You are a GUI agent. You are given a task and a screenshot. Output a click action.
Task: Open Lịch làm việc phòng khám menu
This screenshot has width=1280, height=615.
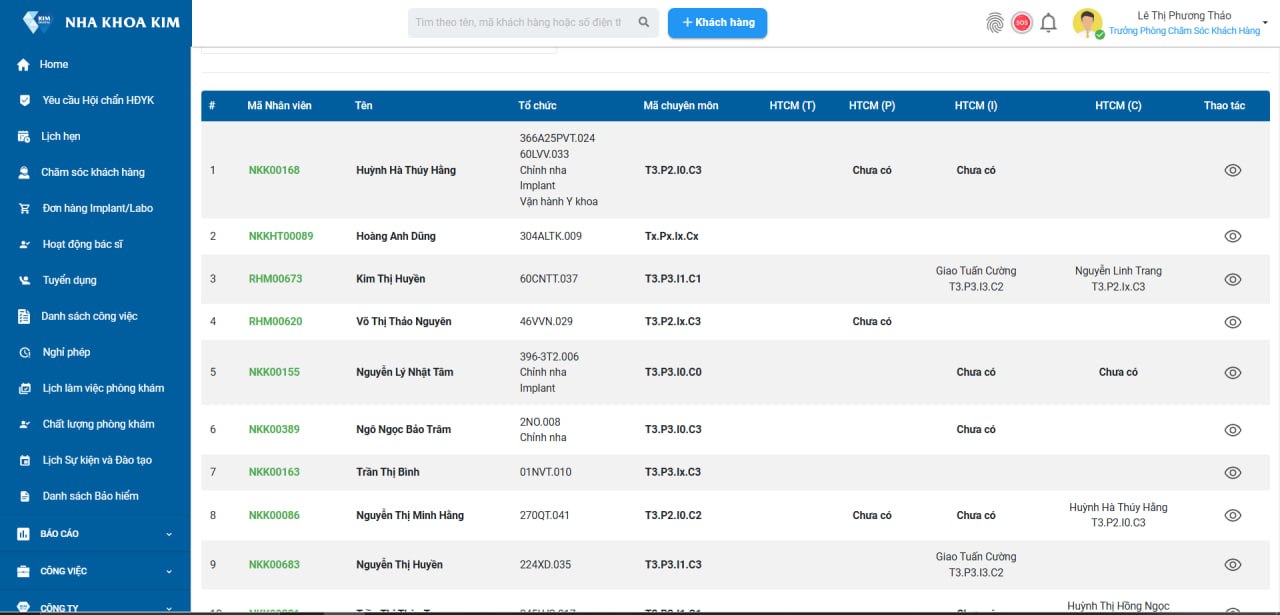point(103,388)
